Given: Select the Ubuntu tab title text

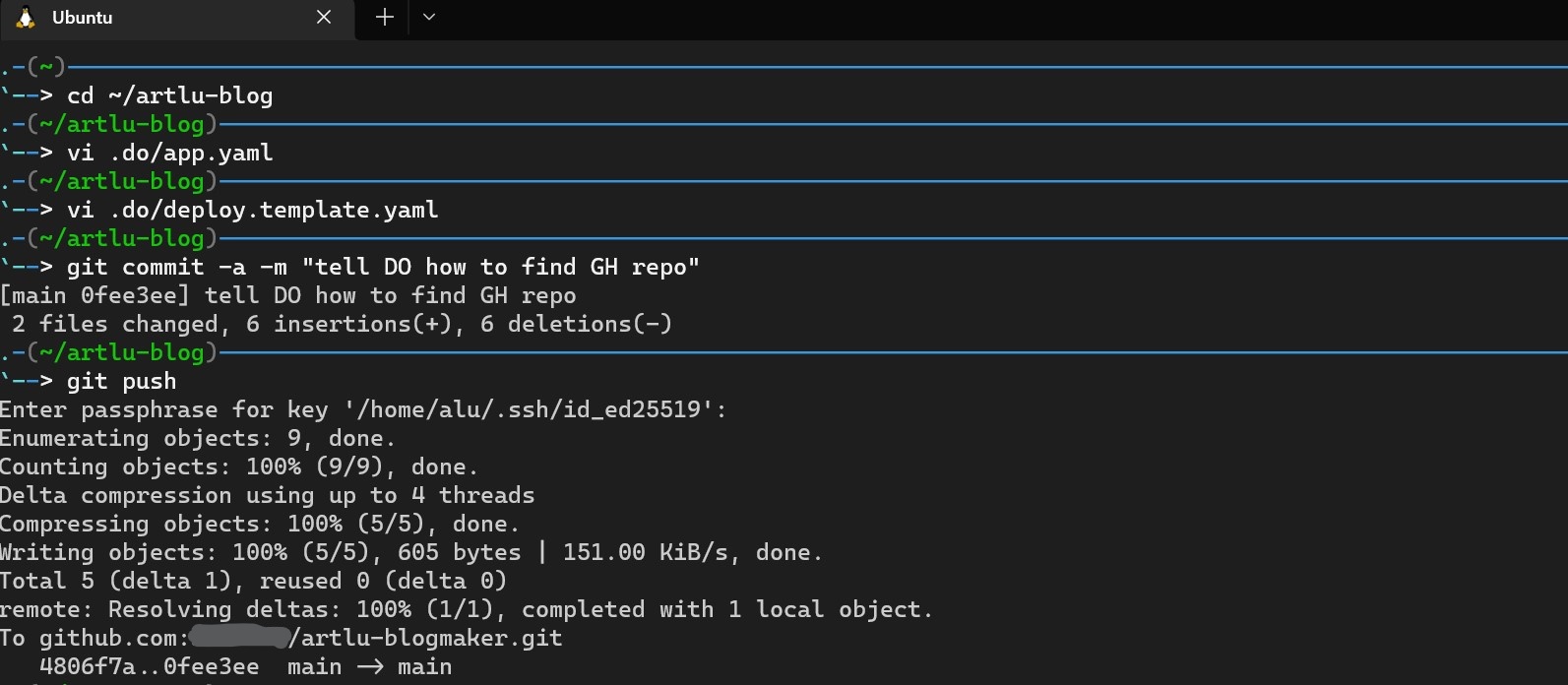Looking at the screenshot, I should coord(82,17).
